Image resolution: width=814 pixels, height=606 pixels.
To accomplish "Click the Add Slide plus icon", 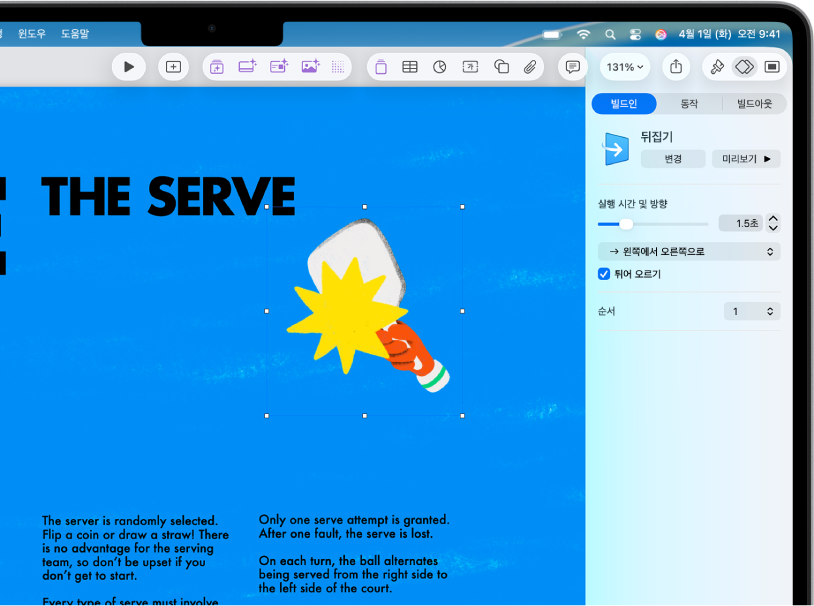I will tap(173, 67).
